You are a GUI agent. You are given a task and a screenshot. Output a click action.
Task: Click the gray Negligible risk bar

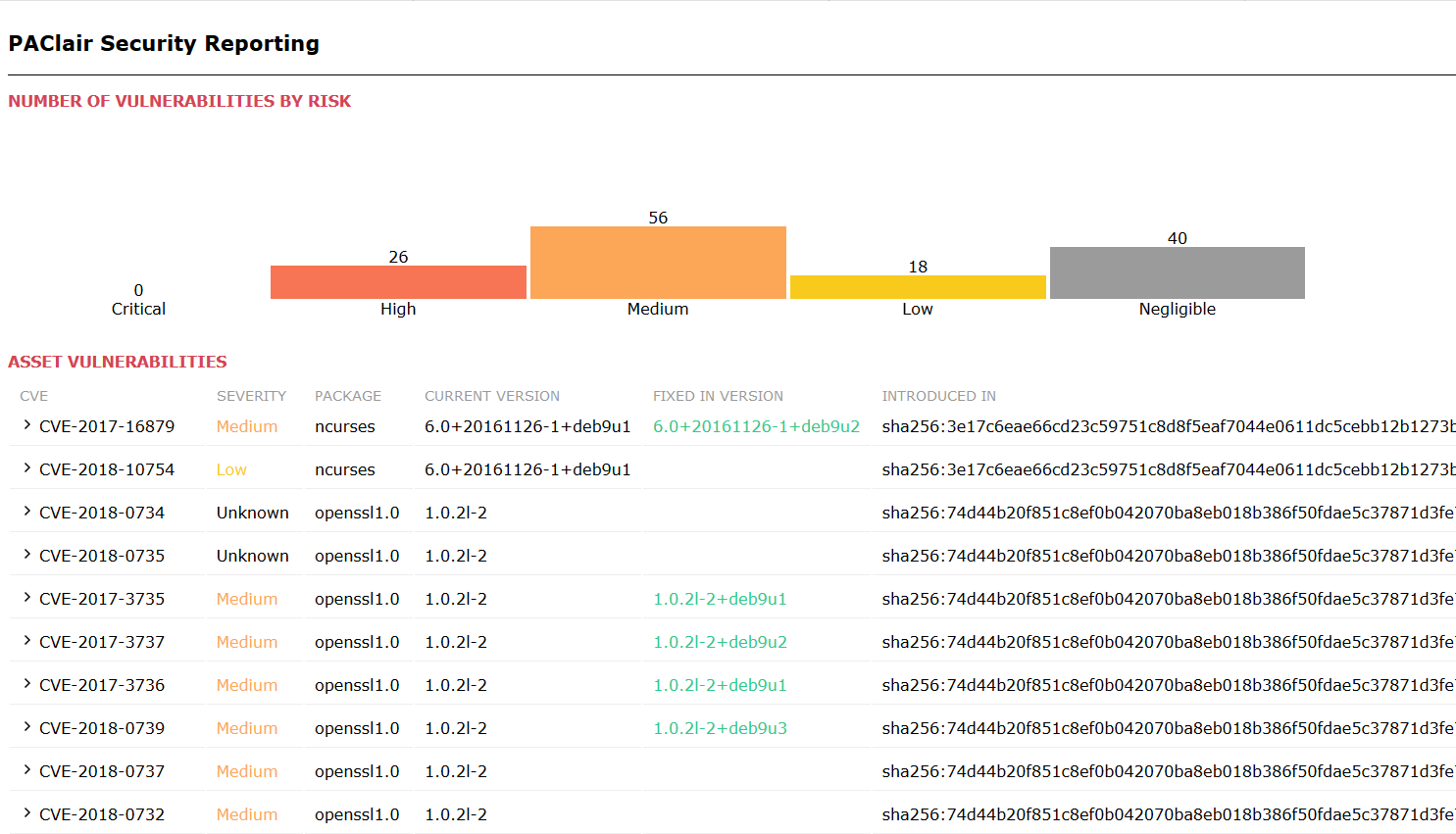click(x=1177, y=272)
